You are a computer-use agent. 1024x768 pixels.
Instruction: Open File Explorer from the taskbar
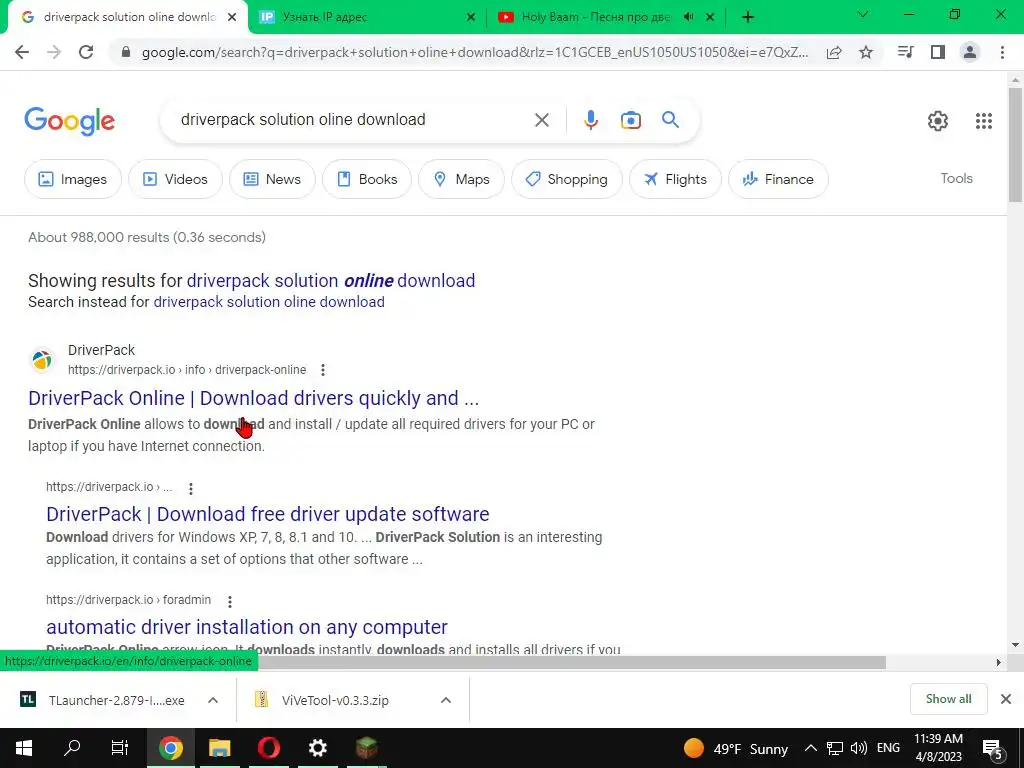[x=219, y=748]
